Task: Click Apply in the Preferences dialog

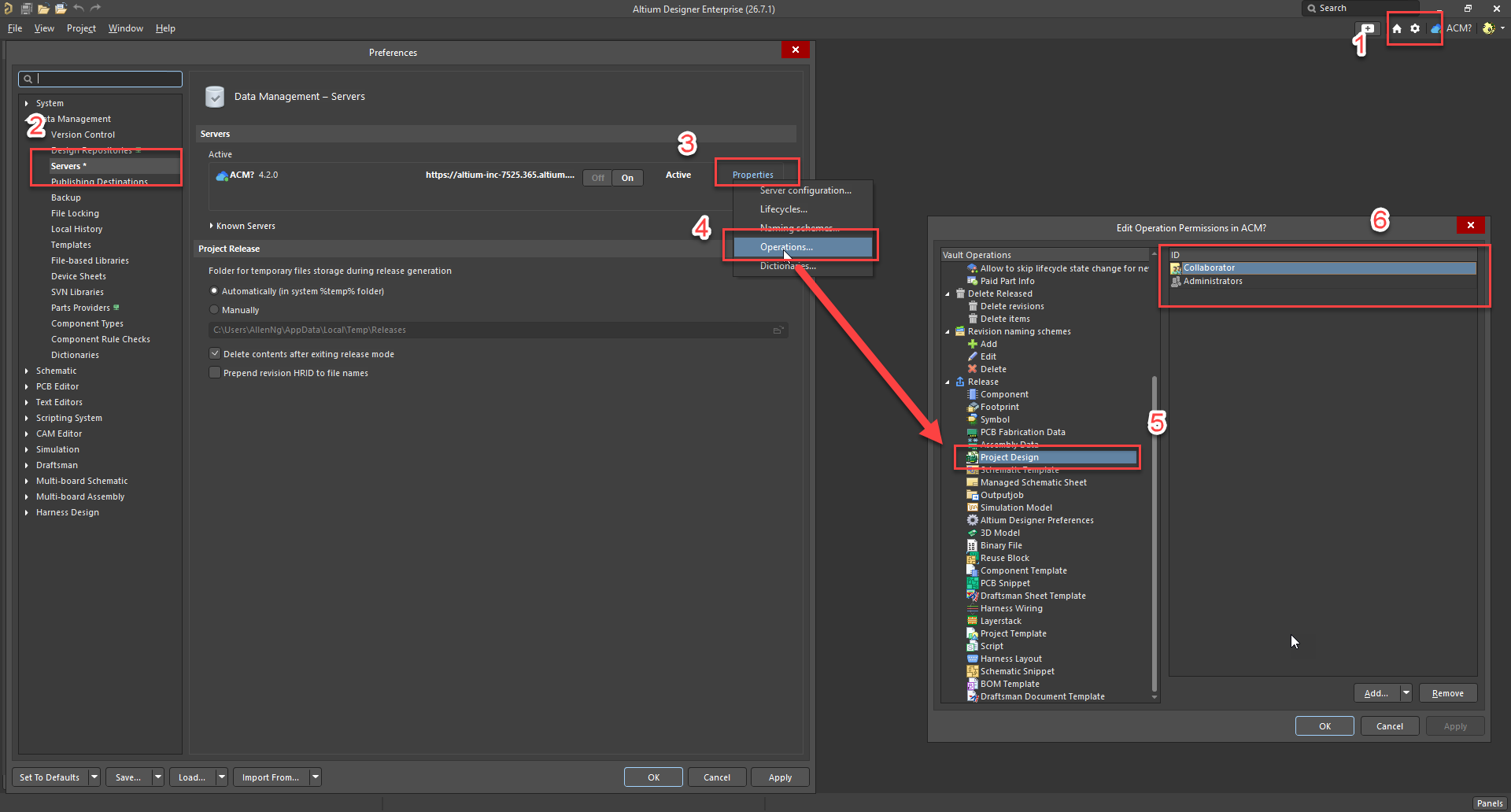Action: tap(780, 777)
